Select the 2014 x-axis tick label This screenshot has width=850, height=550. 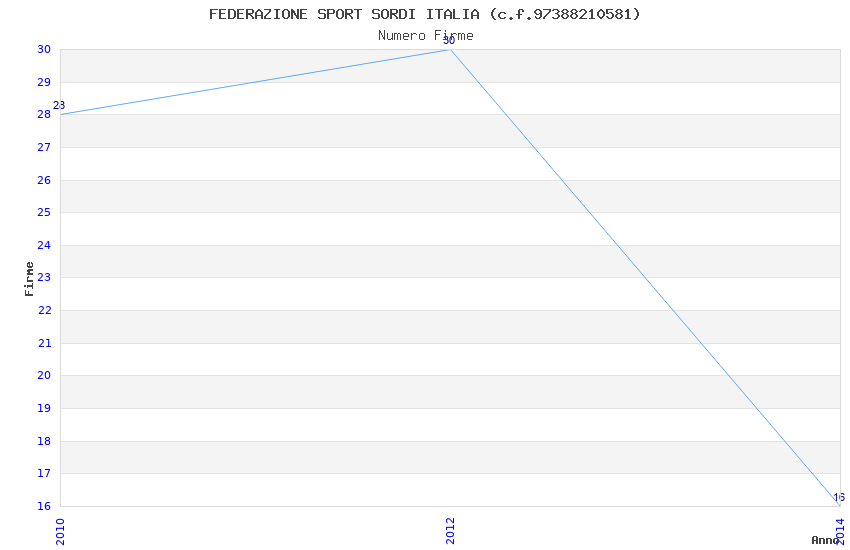pos(840,531)
